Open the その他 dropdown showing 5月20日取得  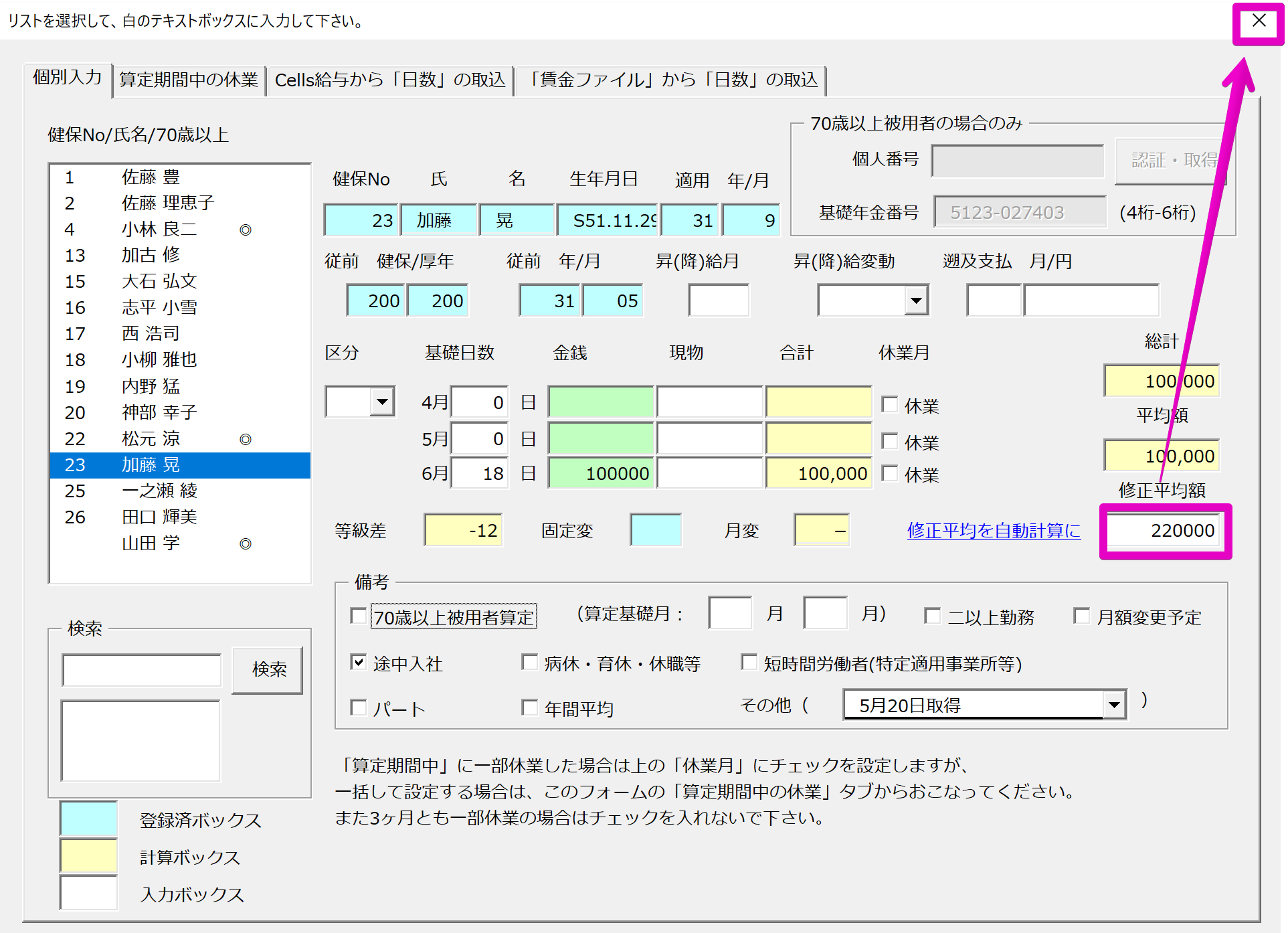(1114, 705)
